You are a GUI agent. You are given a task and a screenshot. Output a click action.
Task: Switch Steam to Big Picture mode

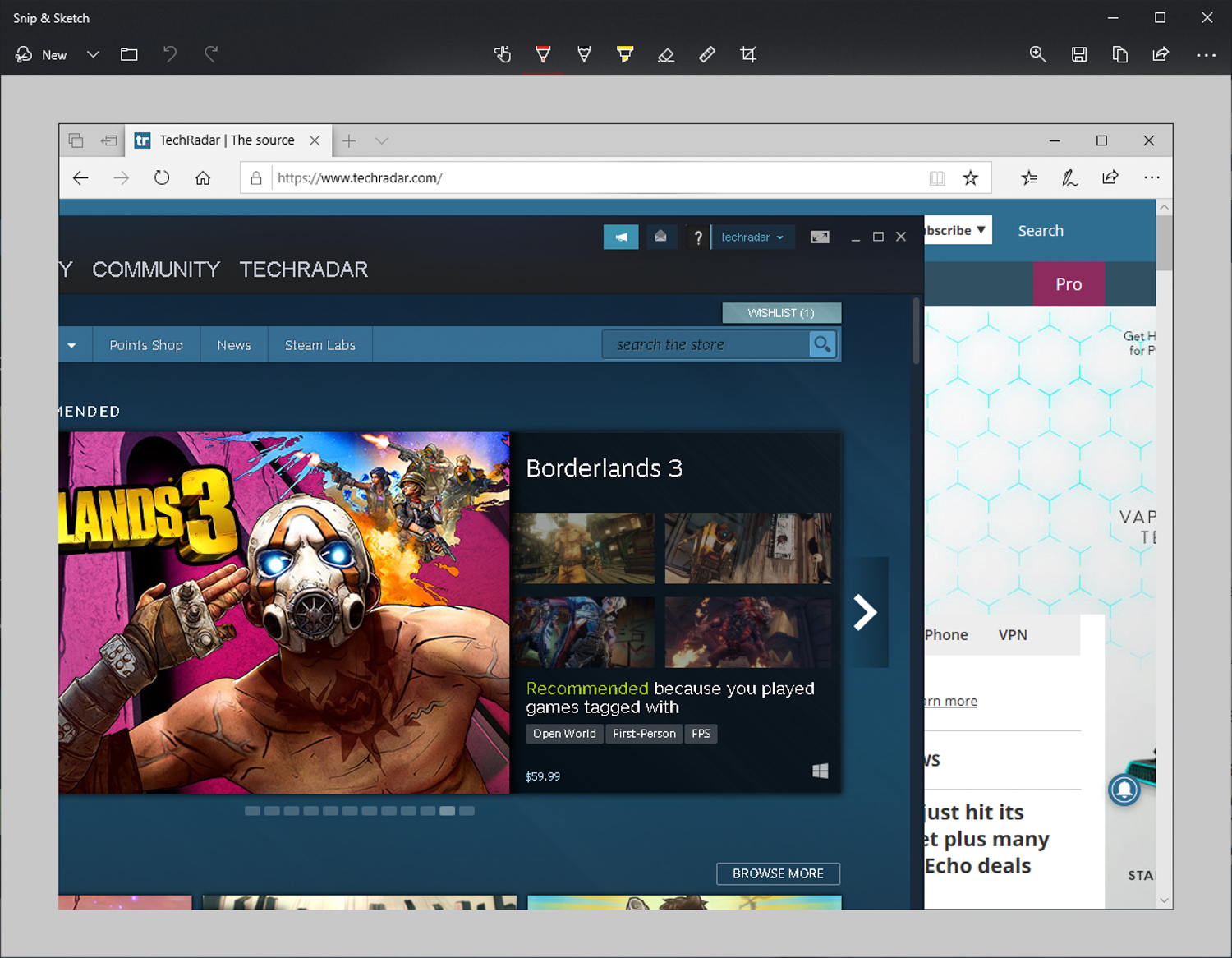(820, 237)
